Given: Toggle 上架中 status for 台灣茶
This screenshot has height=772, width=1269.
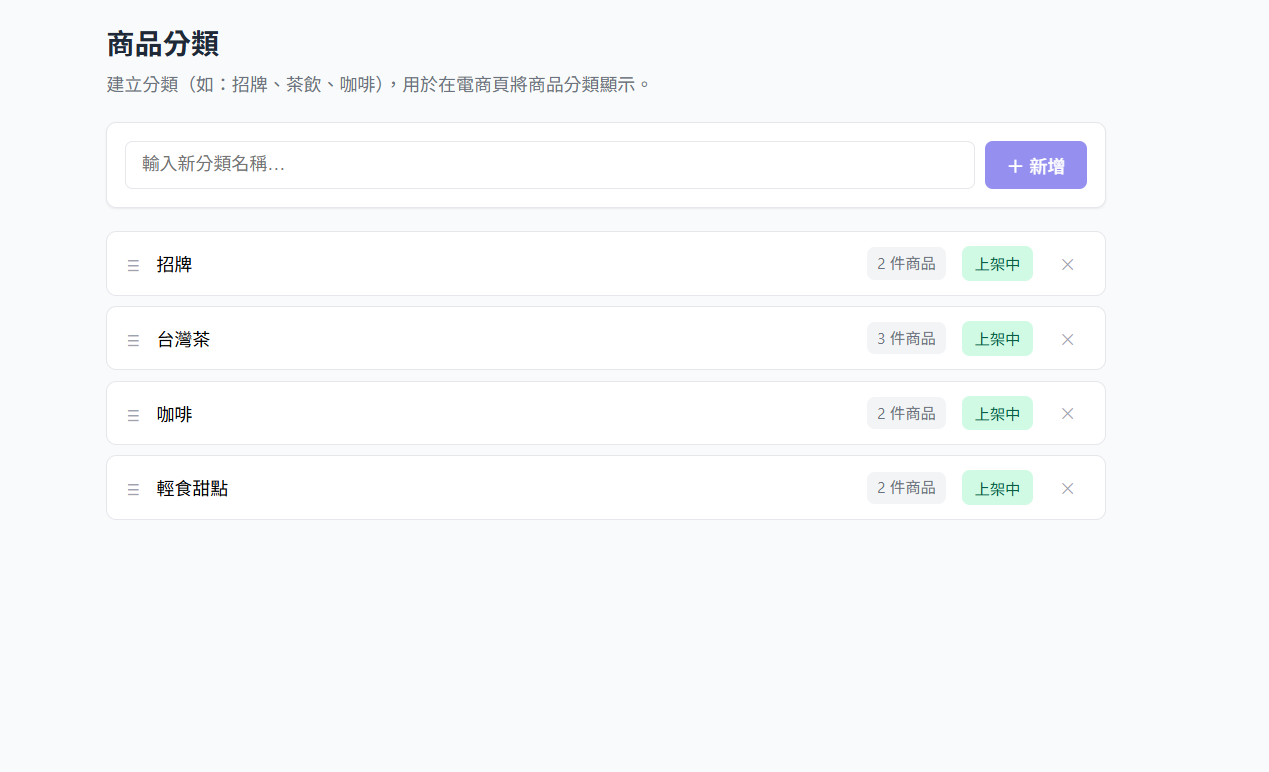Looking at the screenshot, I should [997, 339].
